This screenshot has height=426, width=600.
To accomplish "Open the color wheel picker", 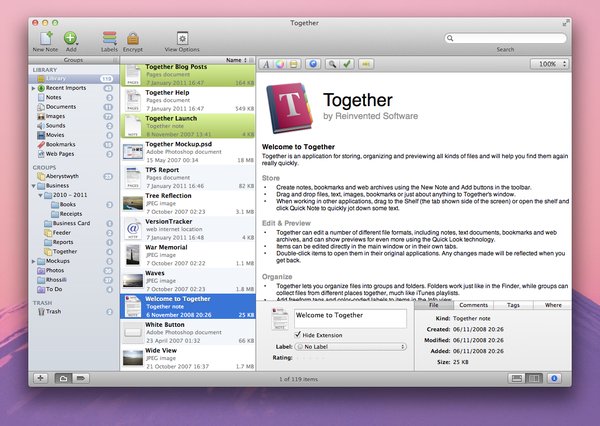I will click(280, 64).
